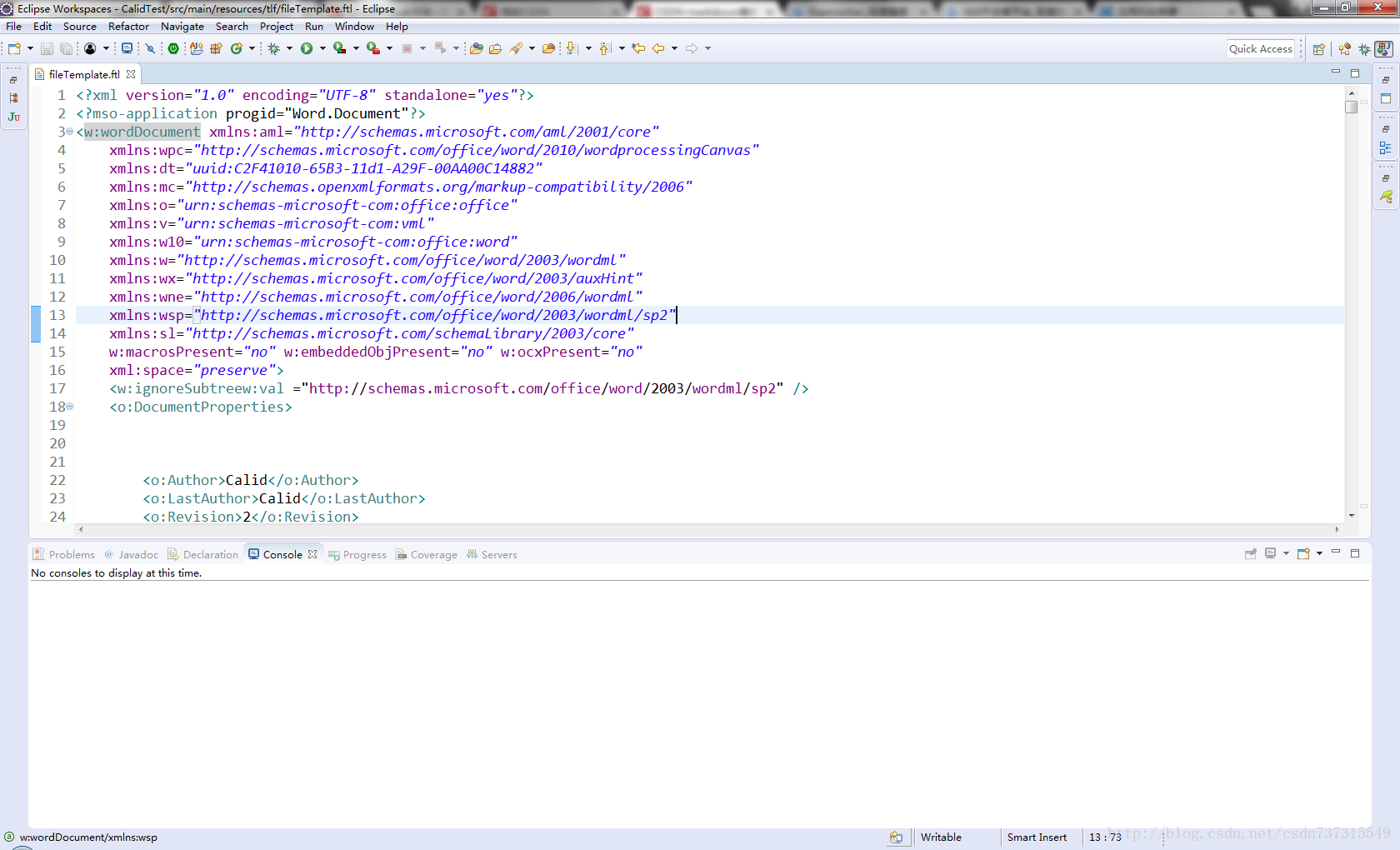This screenshot has height=850, width=1400.
Task: Collapse the o:DocumentProperties fold marker
Action: click(x=70, y=407)
